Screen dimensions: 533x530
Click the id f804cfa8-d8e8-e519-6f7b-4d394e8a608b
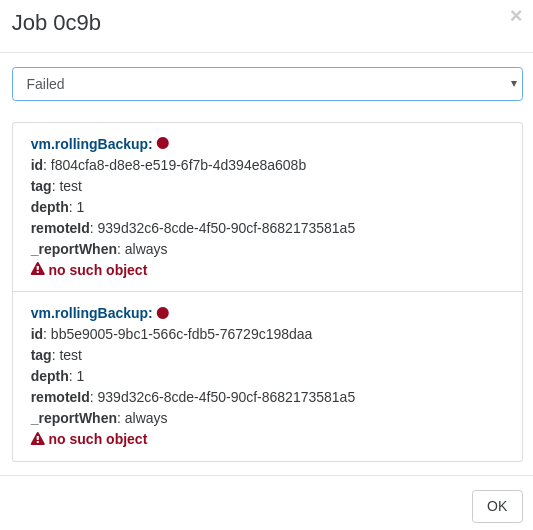[x=178, y=165]
